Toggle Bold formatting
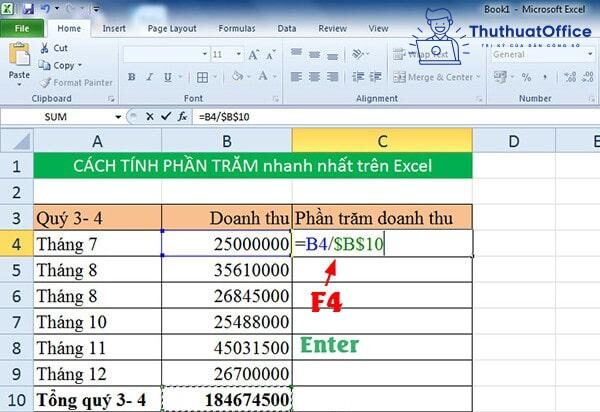The image size is (600, 412). coord(131,77)
